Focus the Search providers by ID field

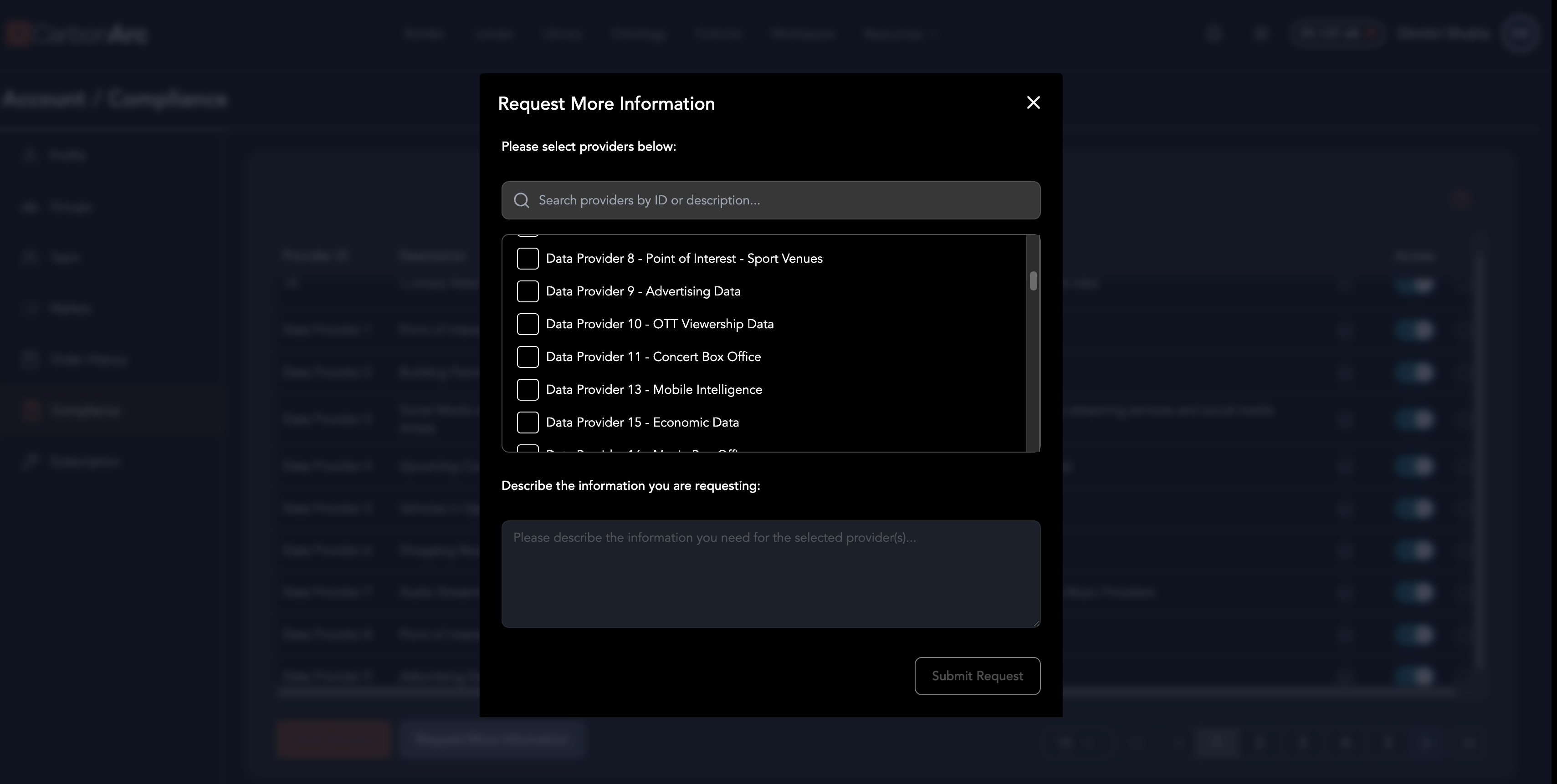point(780,200)
